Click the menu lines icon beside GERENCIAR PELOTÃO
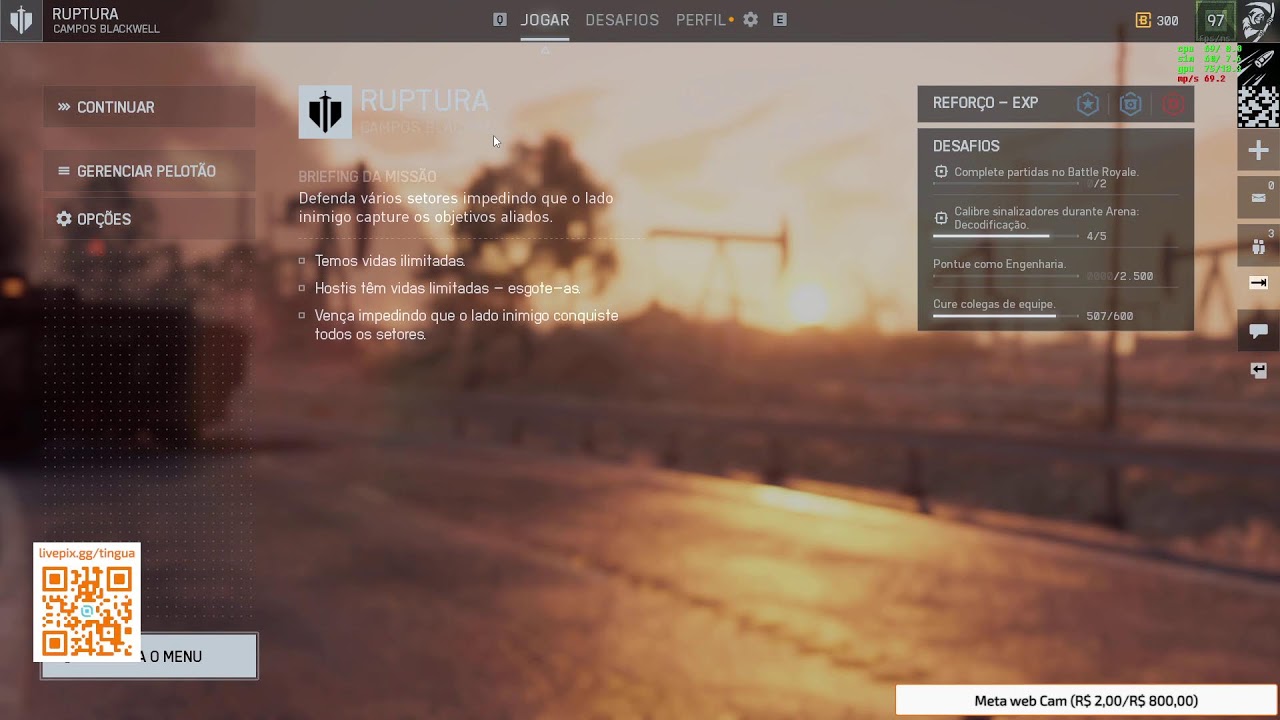Viewport: 1280px width, 720px height. [64, 171]
